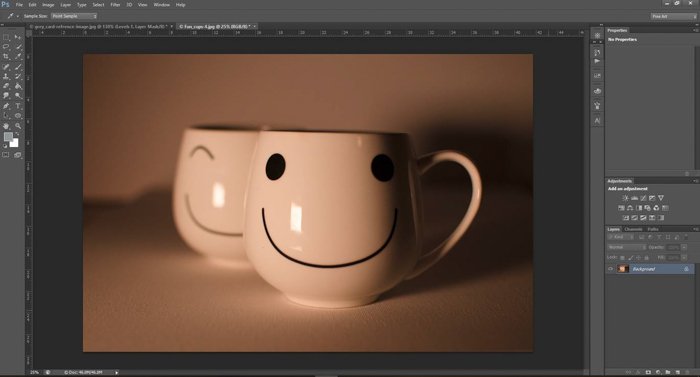Select the Crop tool
The height and width of the screenshot is (377, 700).
click(6, 56)
